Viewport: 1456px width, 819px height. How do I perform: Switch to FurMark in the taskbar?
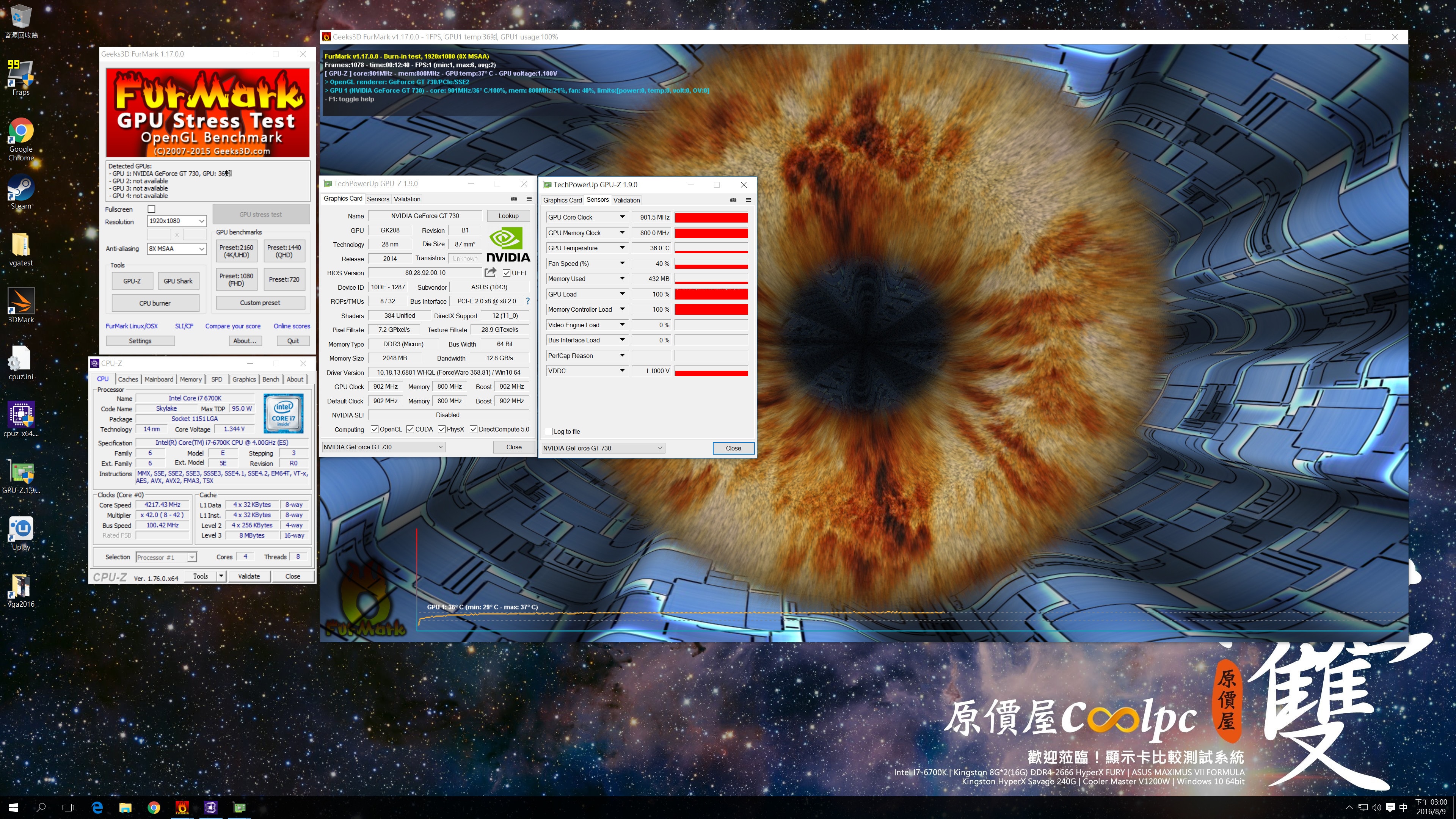coord(182,808)
